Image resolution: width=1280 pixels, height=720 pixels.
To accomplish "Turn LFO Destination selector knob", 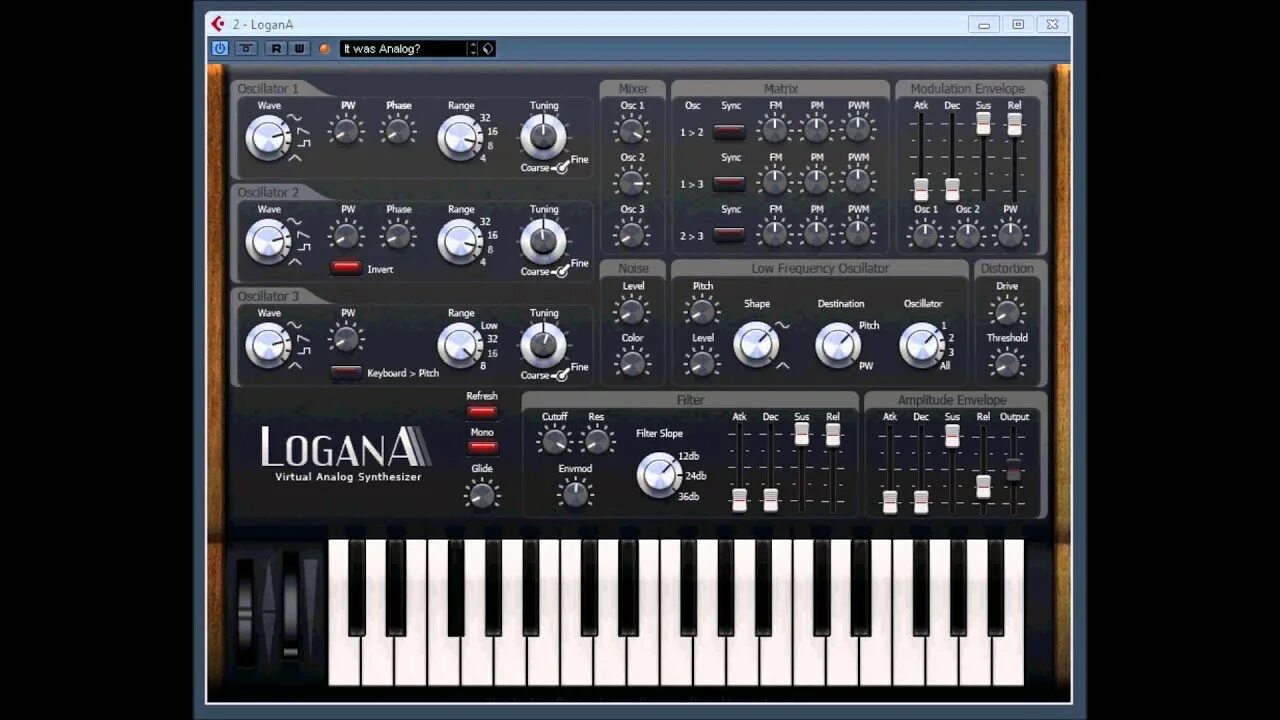I will 837,345.
